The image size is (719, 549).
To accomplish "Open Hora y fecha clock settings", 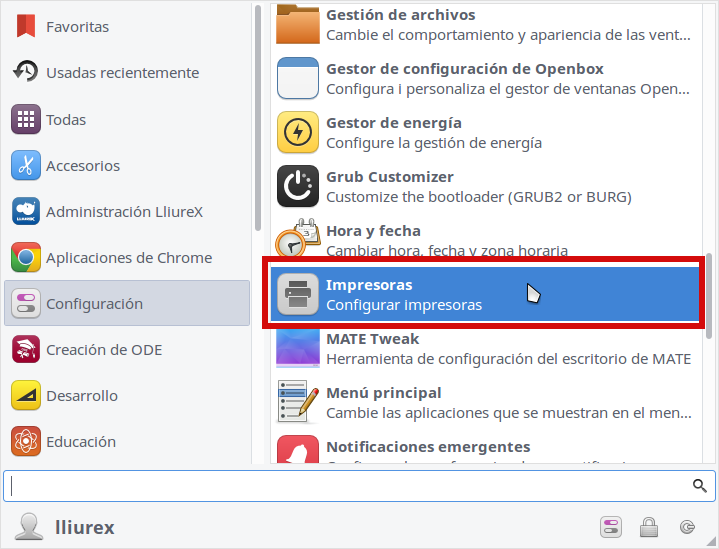I will (x=484, y=240).
